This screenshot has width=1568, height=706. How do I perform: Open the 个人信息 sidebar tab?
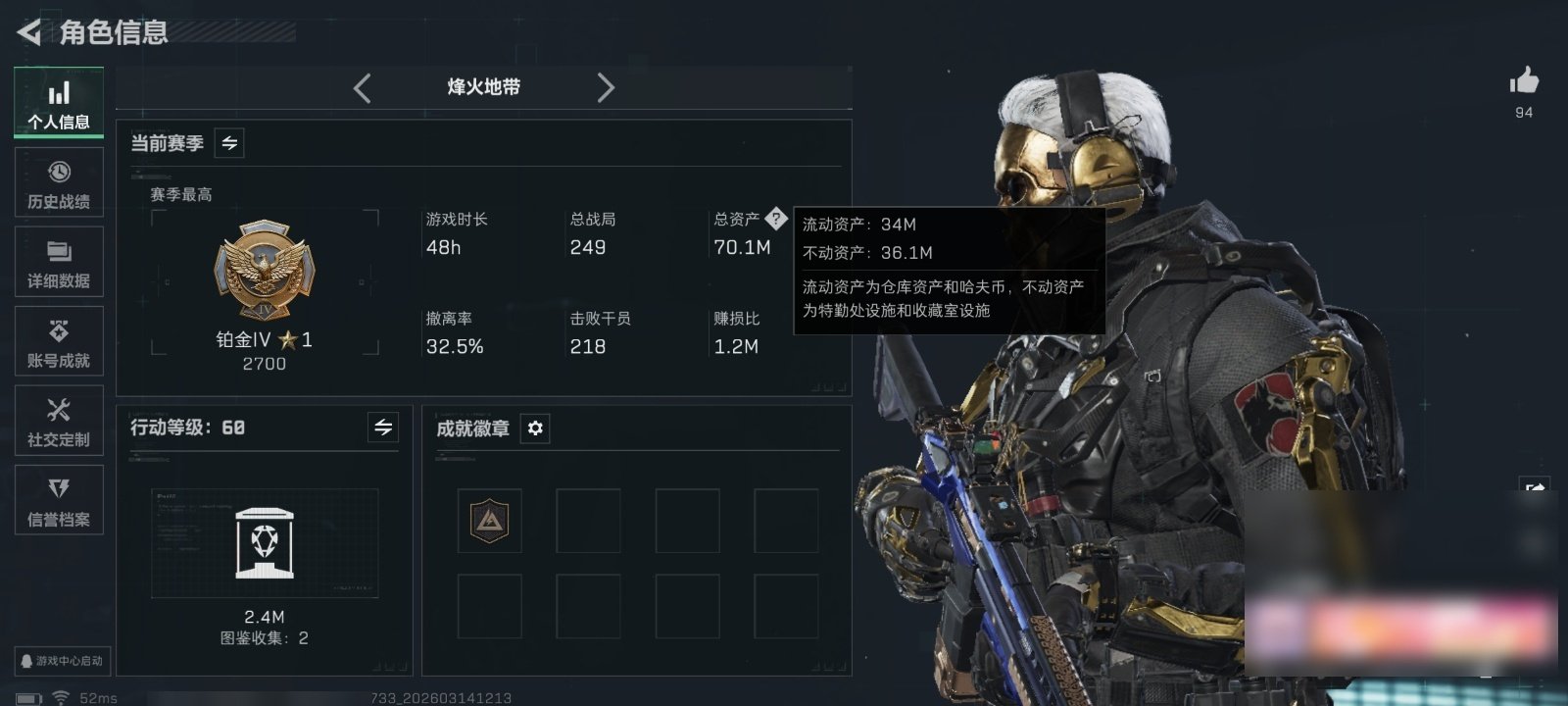coord(59,103)
